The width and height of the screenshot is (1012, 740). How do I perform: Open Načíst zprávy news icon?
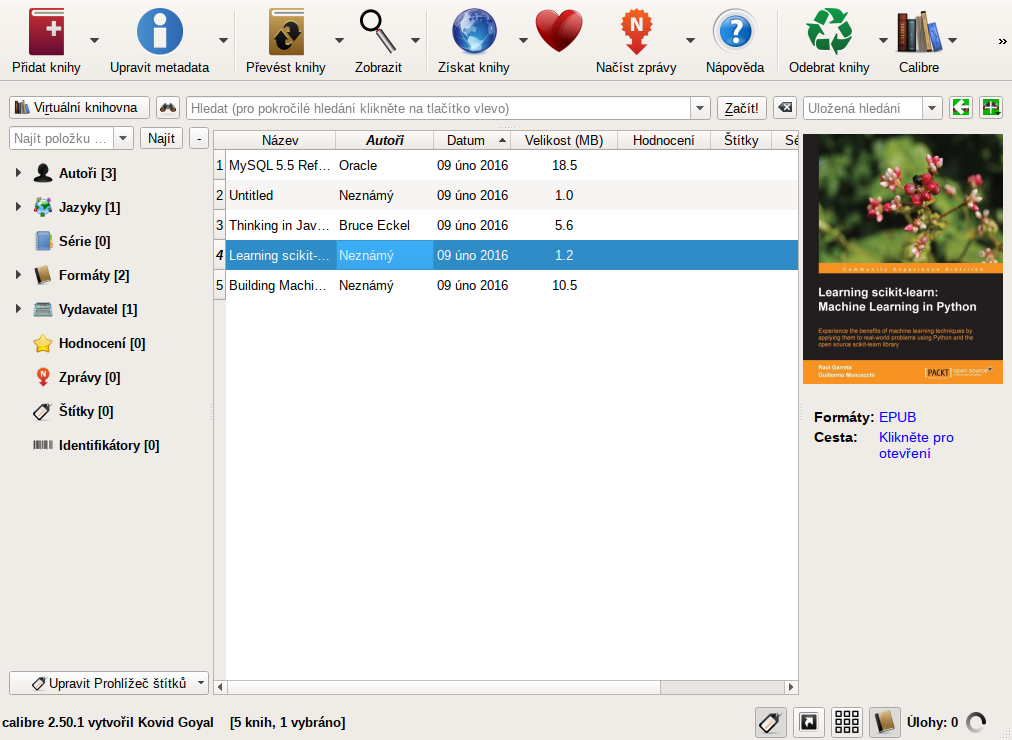tap(636, 31)
